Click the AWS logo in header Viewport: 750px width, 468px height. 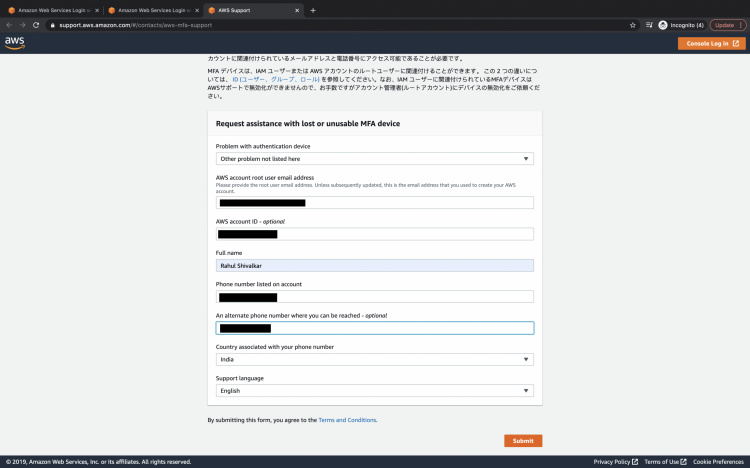click(x=15, y=43)
